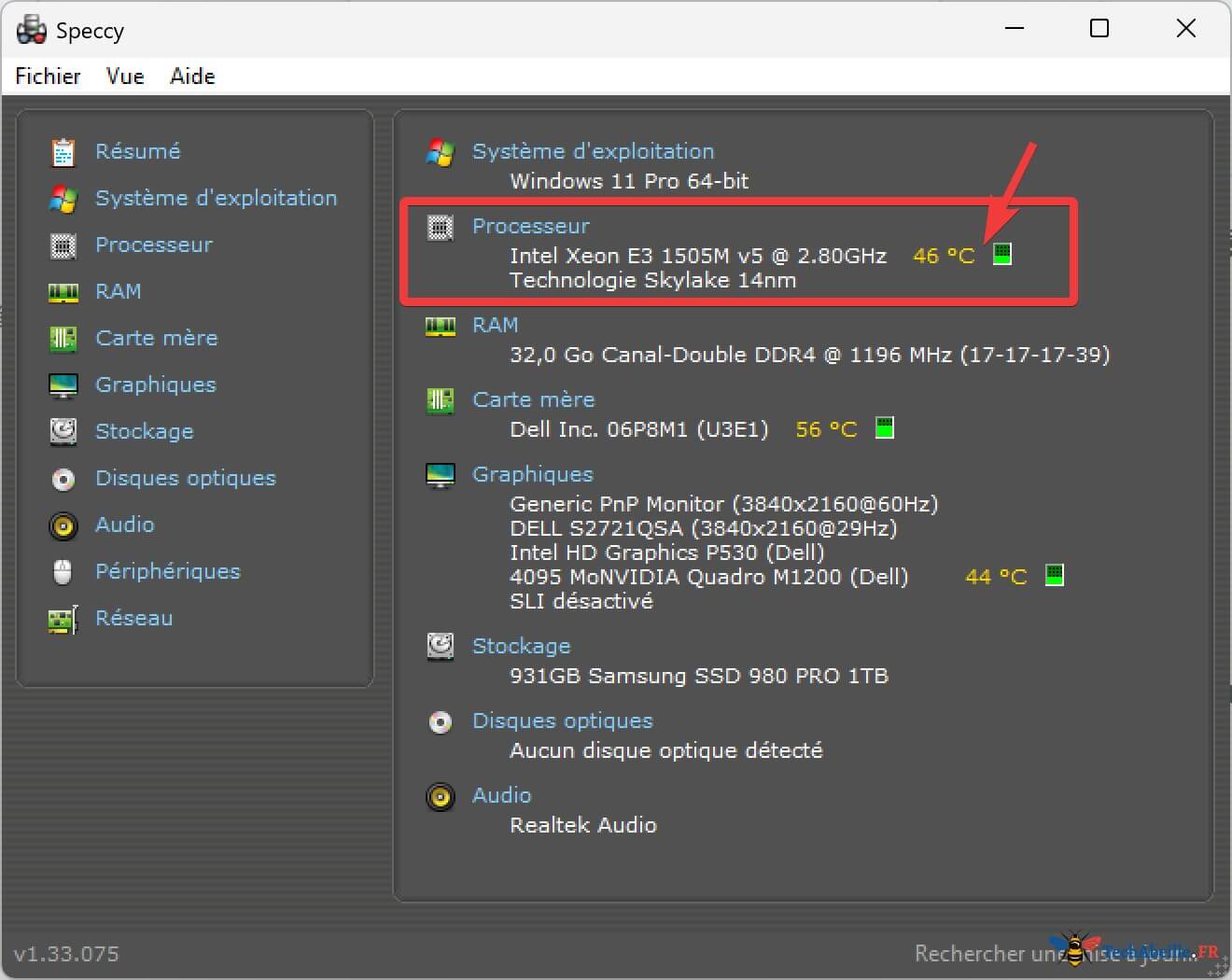This screenshot has height=980, width=1232.
Task: Click the sidebar RAM module icon
Action: (x=63, y=293)
